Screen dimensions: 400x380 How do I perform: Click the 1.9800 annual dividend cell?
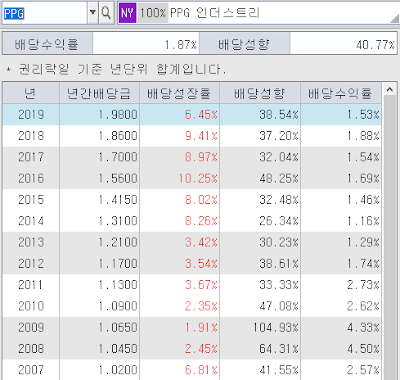pyautogui.click(x=99, y=115)
